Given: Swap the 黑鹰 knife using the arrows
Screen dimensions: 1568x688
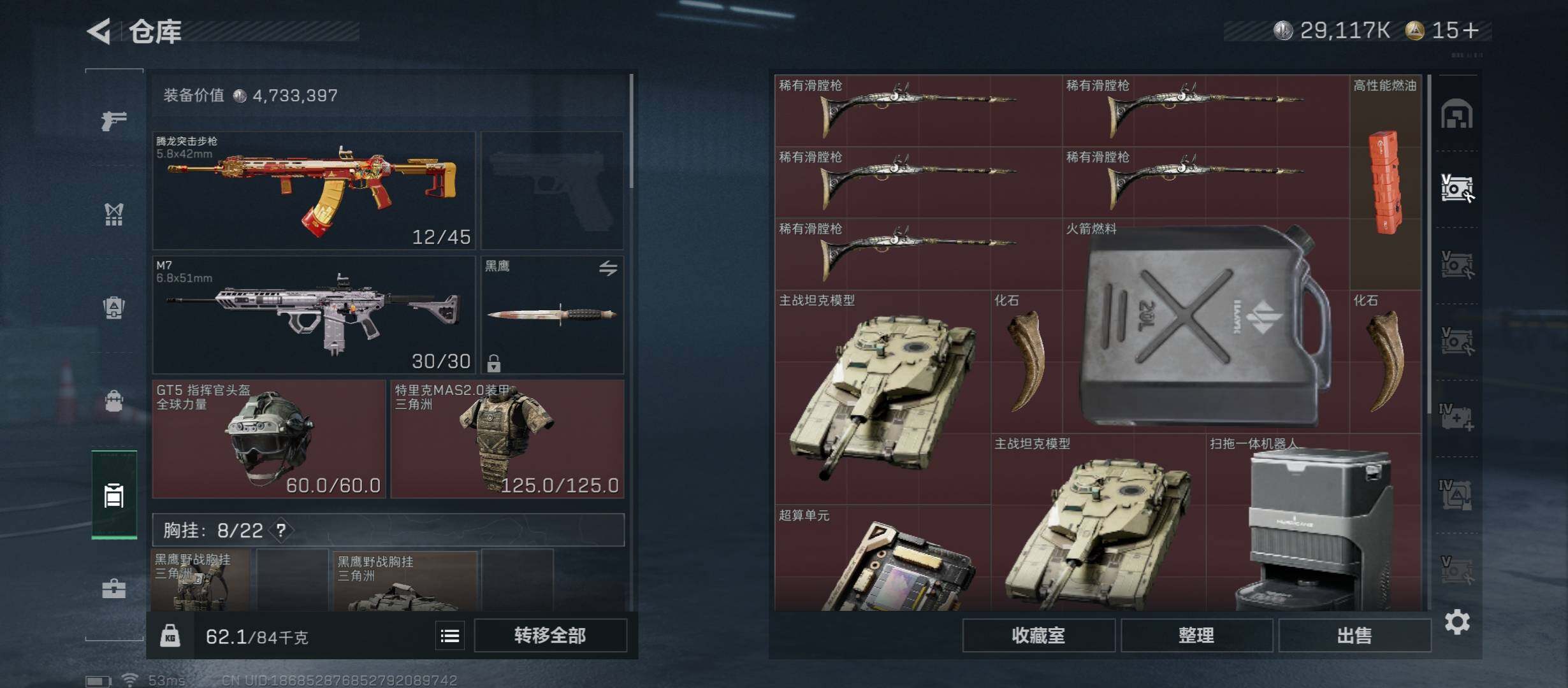Looking at the screenshot, I should (x=608, y=268).
